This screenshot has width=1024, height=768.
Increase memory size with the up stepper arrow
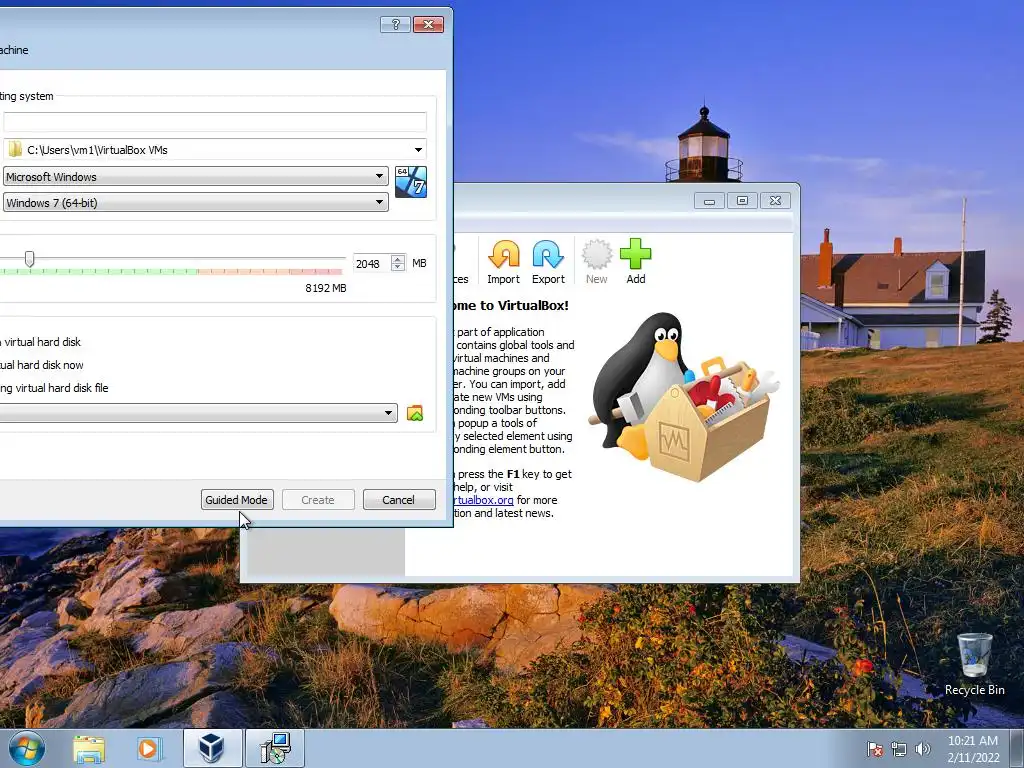point(398,259)
